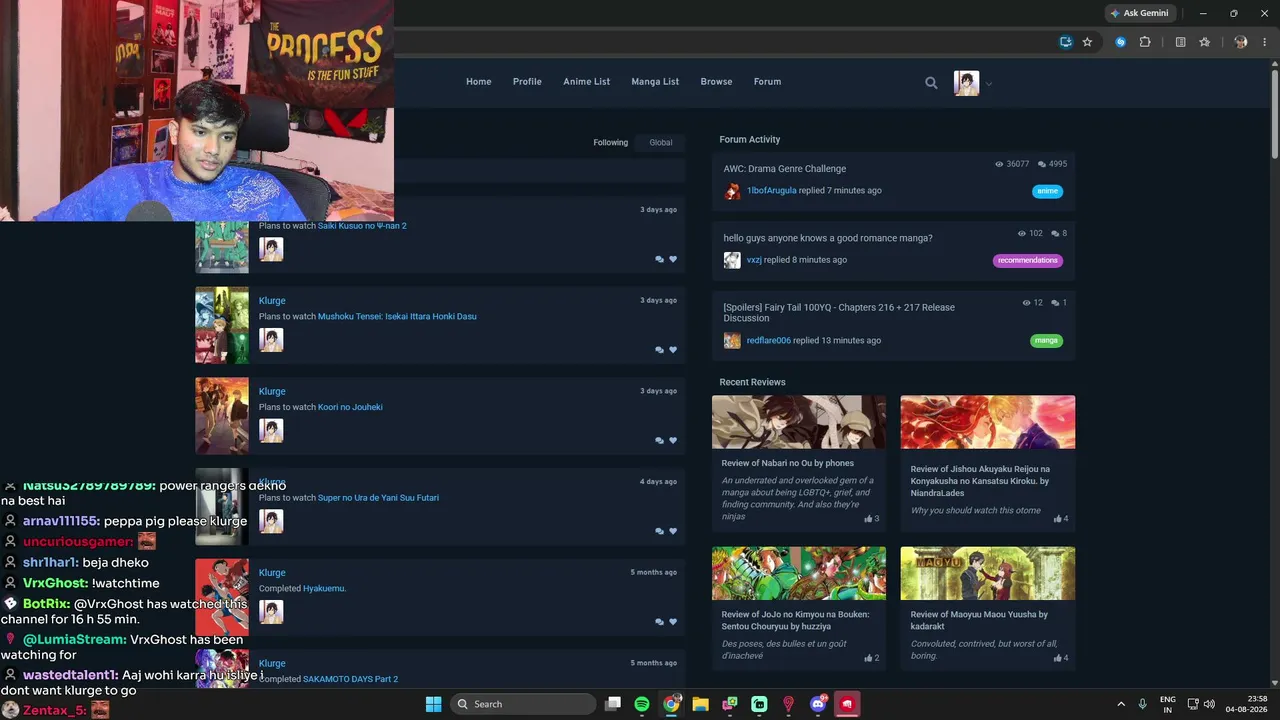The image size is (1280, 720).
Task: Like the Mushoku Tensei activity
Action: 673,350
